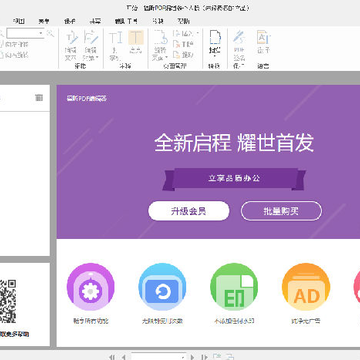Click the purple gear feature circle icon
The height and width of the screenshot is (360, 360).
91,287
